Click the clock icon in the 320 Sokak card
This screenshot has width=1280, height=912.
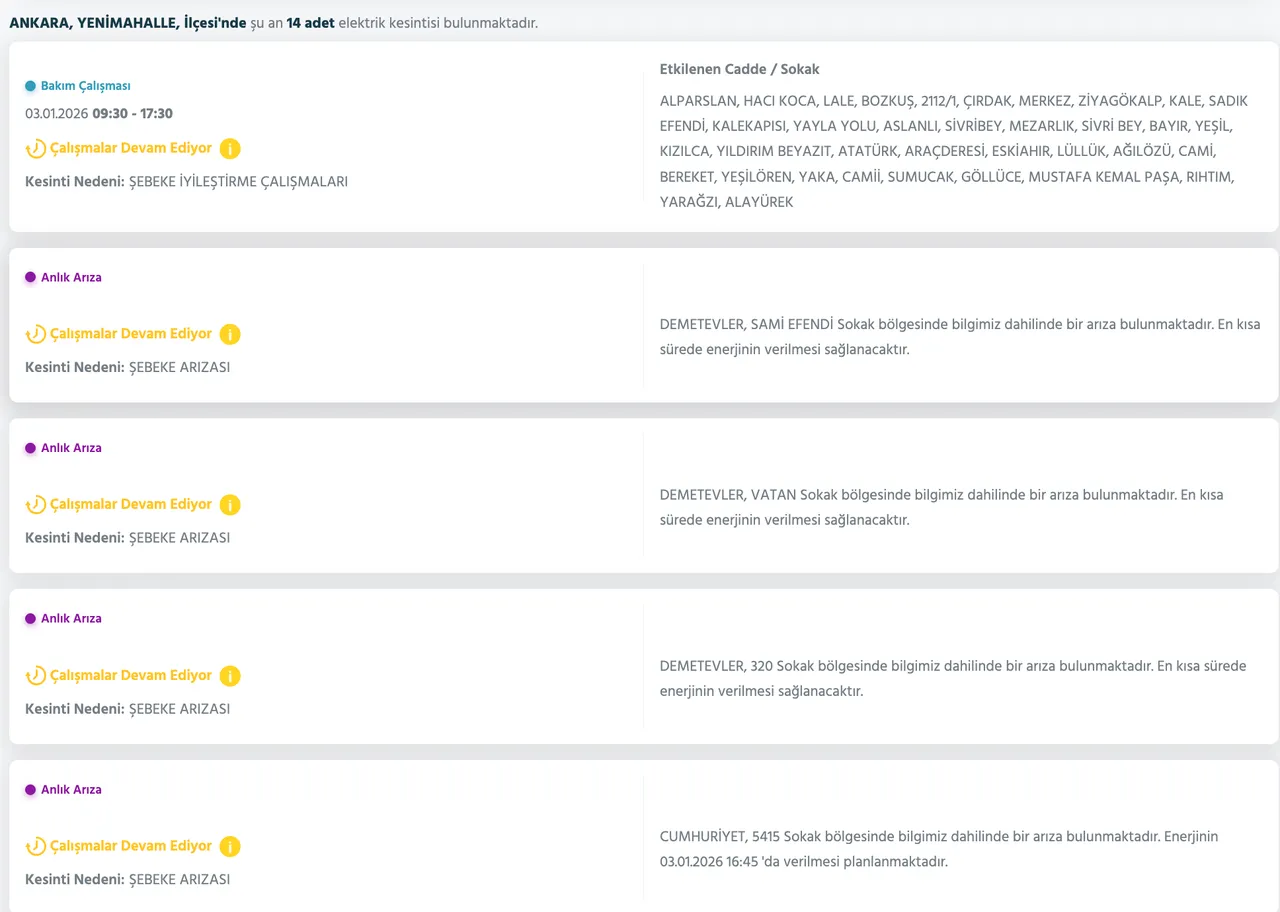pos(36,676)
